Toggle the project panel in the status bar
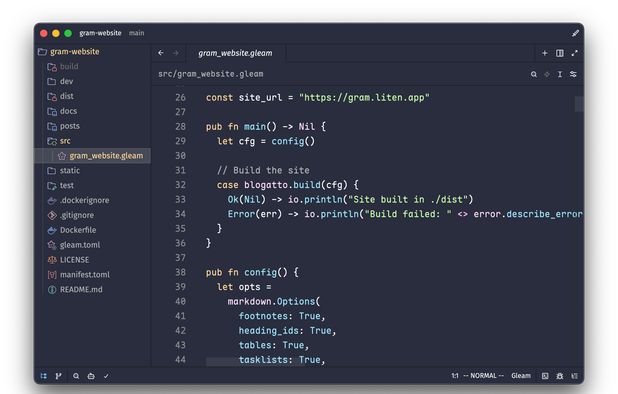This screenshot has height=394, width=618. (44, 376)
